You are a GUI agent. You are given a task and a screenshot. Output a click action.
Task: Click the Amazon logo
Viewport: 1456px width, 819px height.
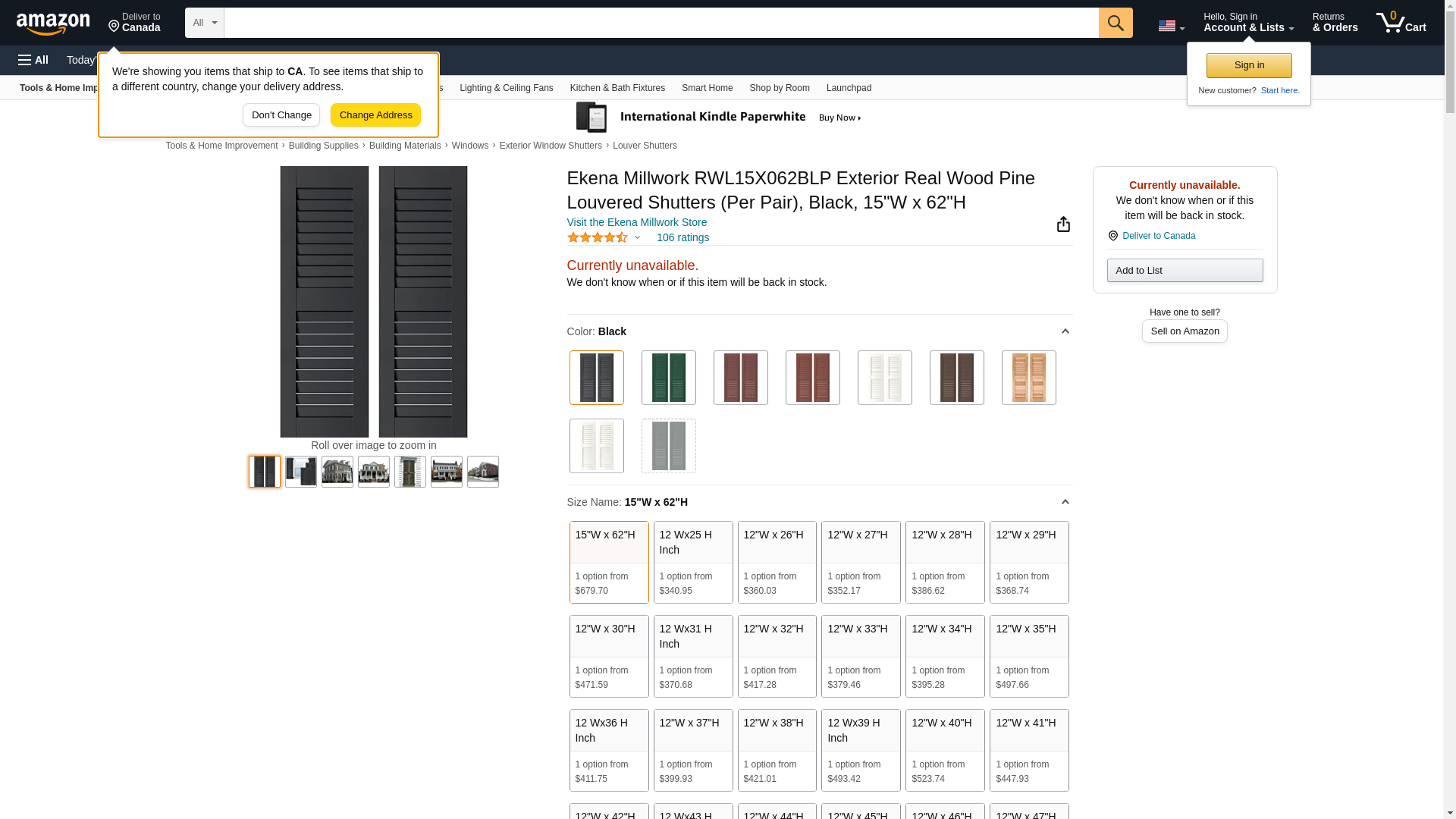click(53, 24)
